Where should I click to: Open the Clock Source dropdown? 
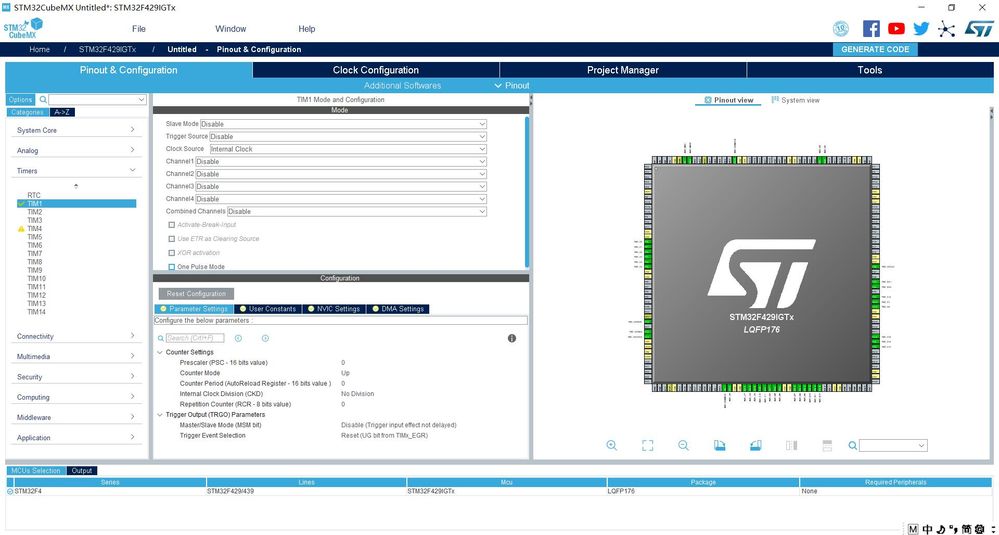click(349, 149)
